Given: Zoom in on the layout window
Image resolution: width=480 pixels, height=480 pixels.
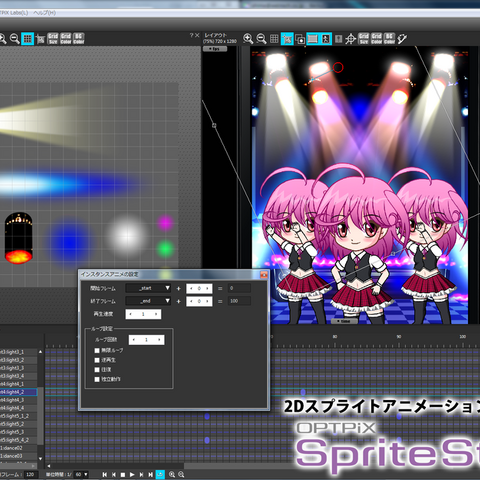Looking at the screenshot, I should 248,39.
